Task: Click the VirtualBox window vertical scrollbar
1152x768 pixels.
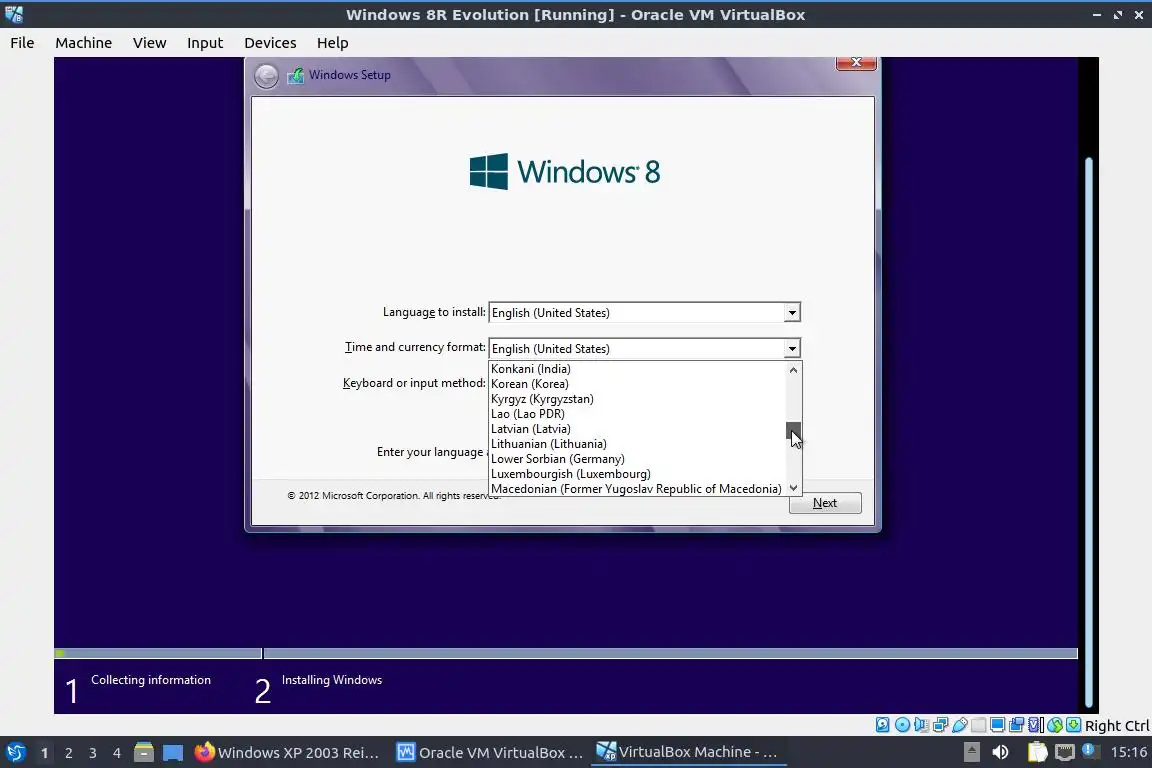Action: click(x=1089, y=432)
